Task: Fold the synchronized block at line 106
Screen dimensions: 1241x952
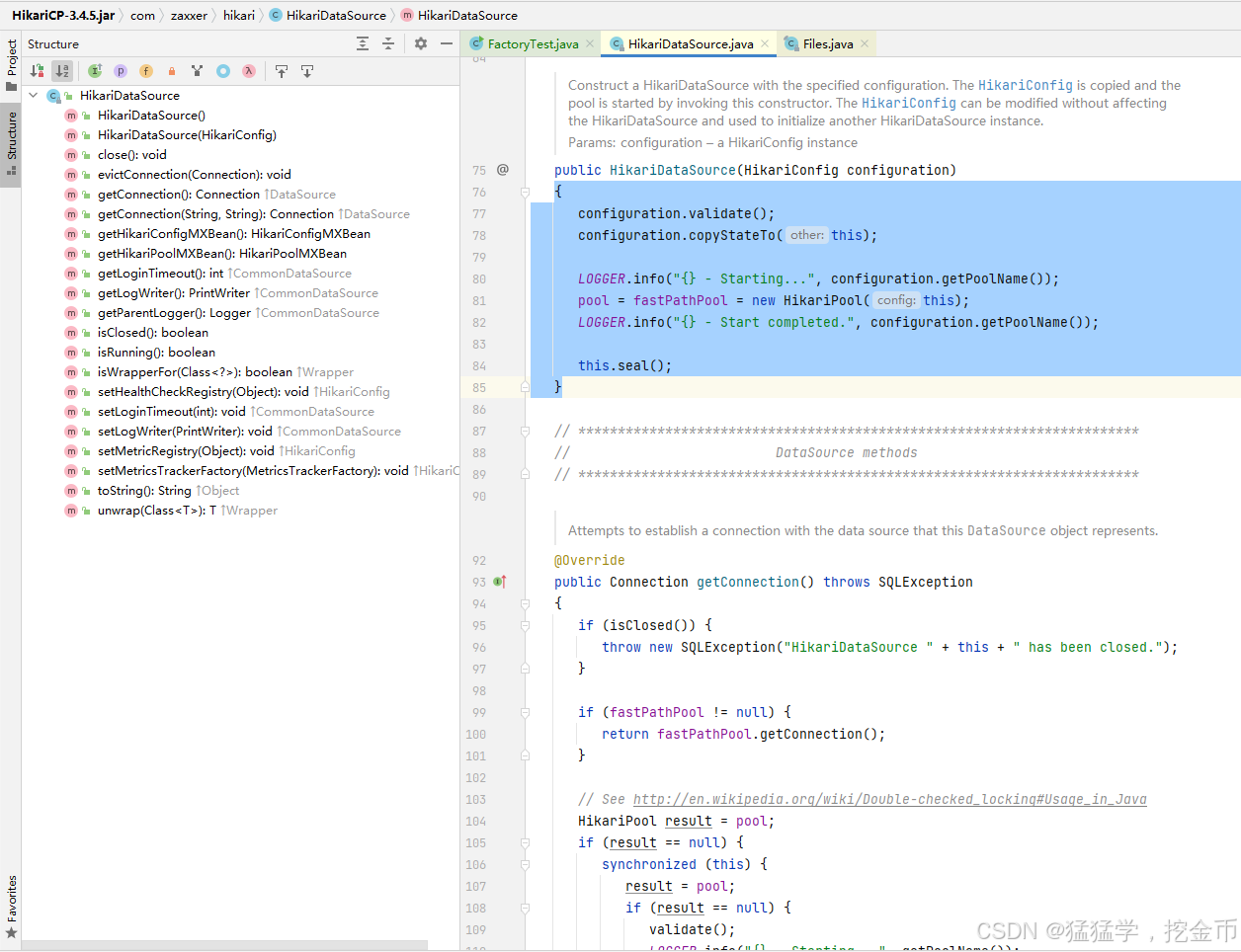Action: click(x=526, y=865)
